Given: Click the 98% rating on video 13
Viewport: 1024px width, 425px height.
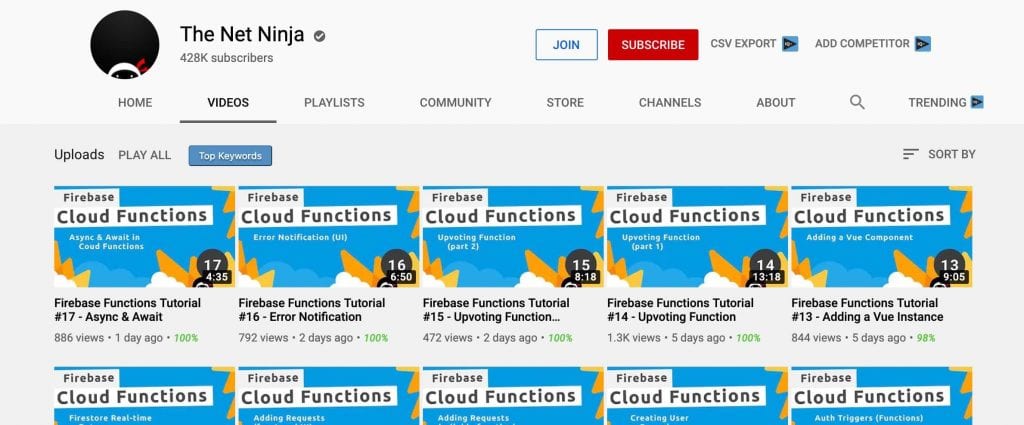Looking at the screenshot, I should [x=925, y=338].
